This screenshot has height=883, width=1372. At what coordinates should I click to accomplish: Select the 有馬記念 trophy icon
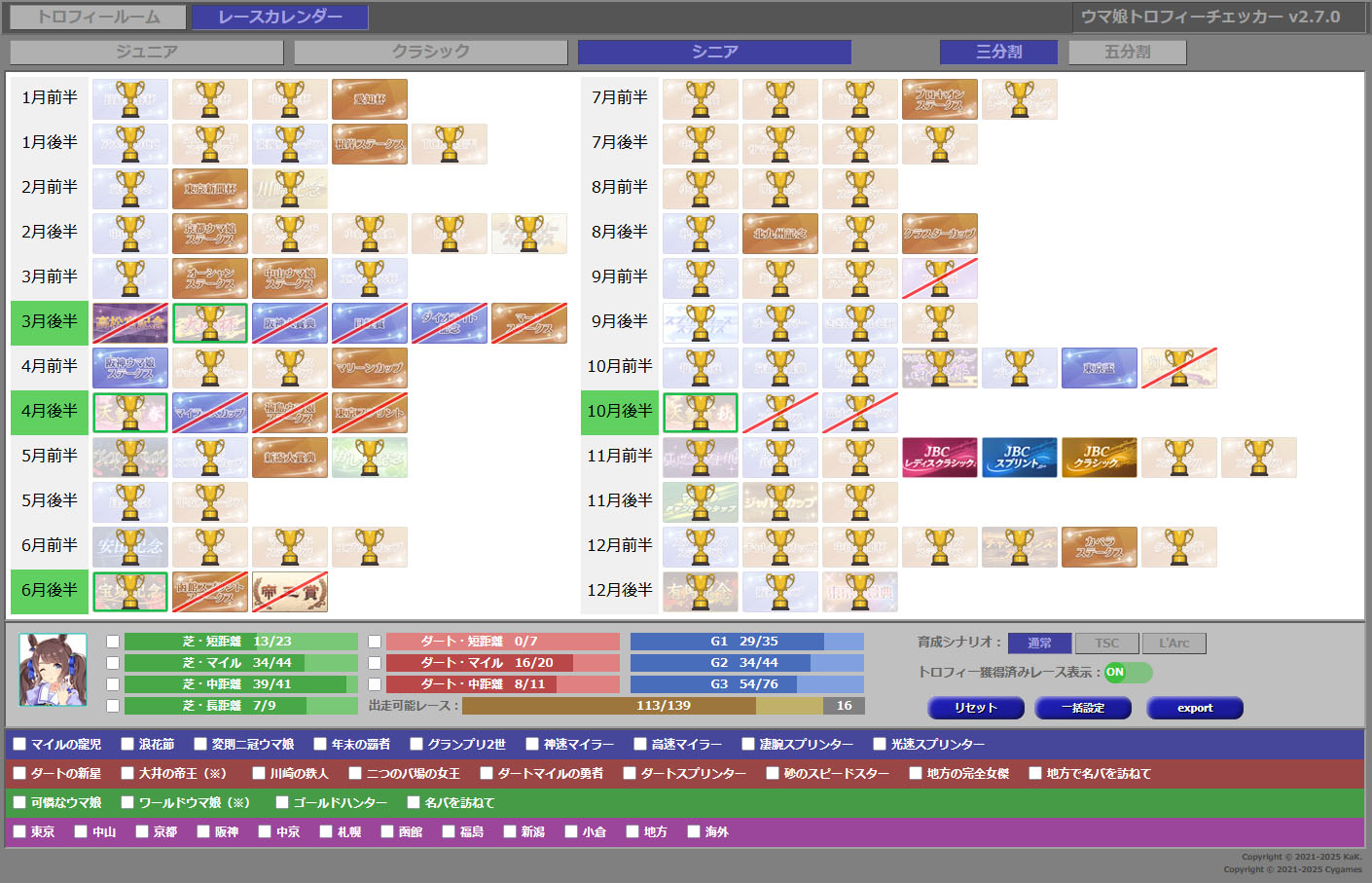pos(701,592)
